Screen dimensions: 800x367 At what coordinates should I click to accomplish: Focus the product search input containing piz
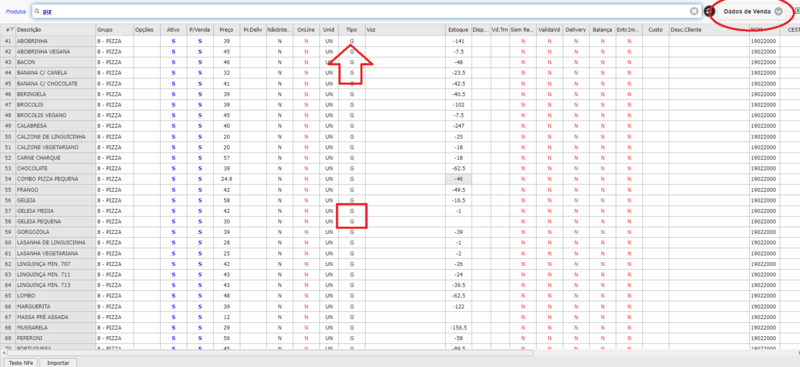tap(365, 11)
